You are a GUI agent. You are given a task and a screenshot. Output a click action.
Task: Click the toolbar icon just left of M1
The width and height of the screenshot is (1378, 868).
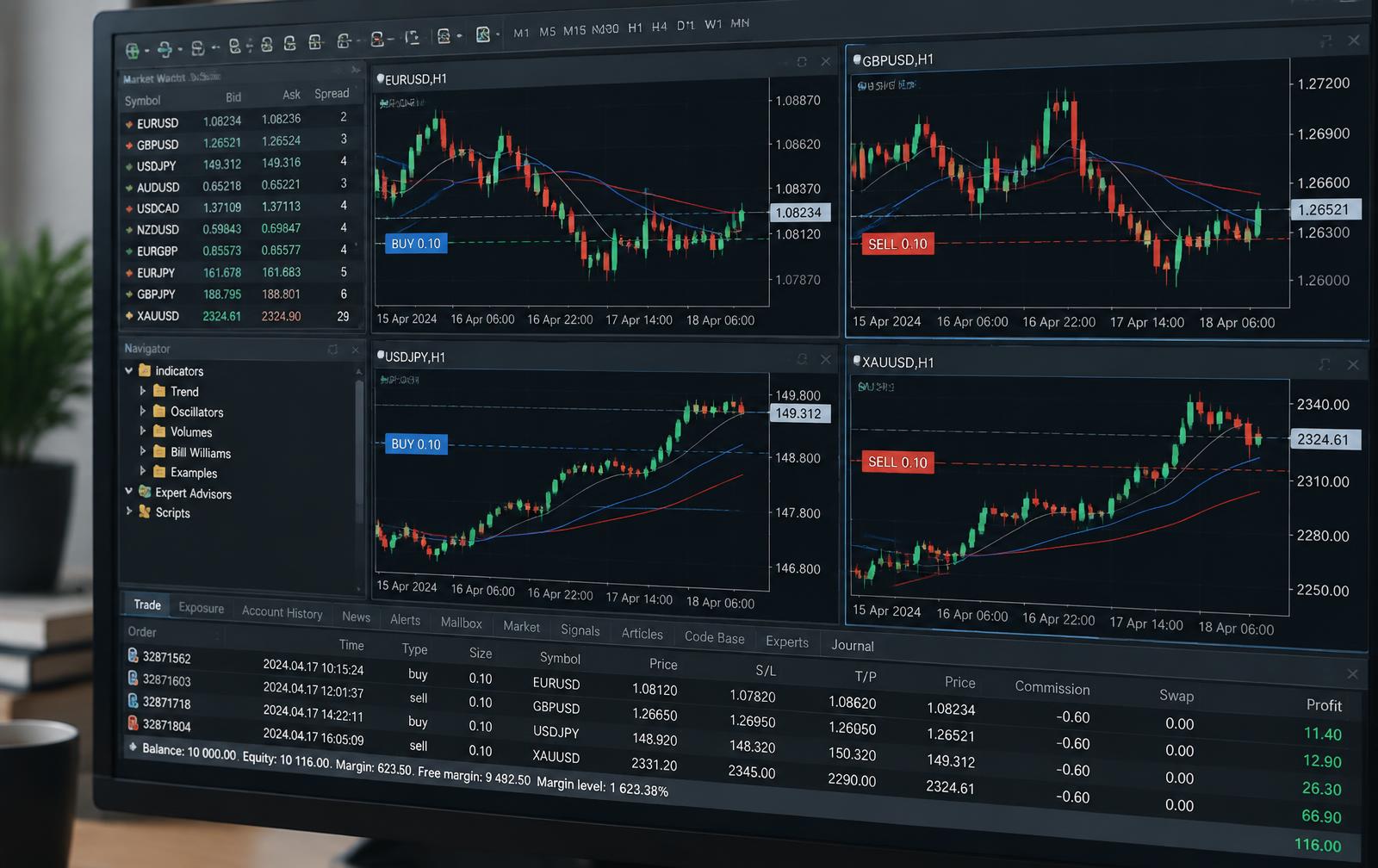pos(482,34)
